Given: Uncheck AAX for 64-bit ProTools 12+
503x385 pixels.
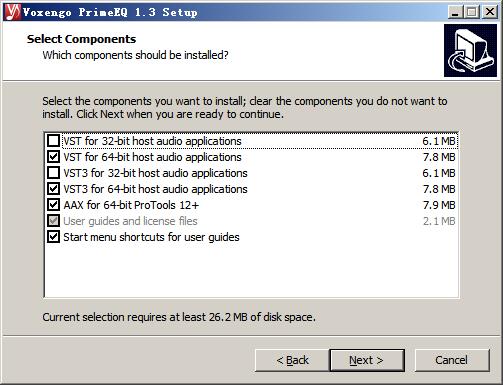Looking at the screenshot, I should (53, 205).
